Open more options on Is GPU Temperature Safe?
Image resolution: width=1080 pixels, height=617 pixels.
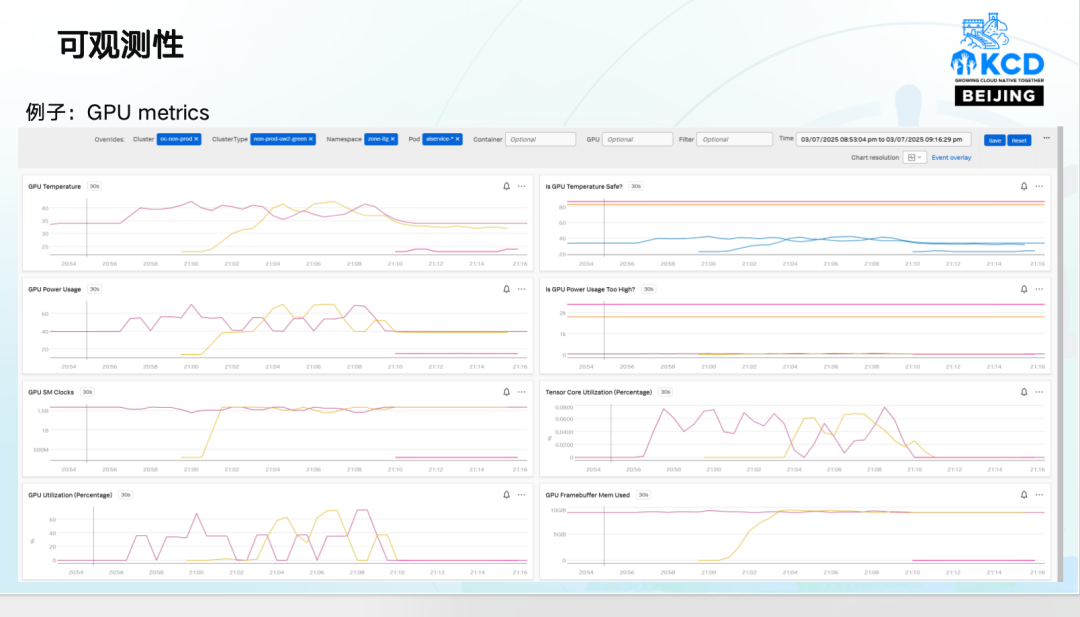click(x=1039, y=186)
